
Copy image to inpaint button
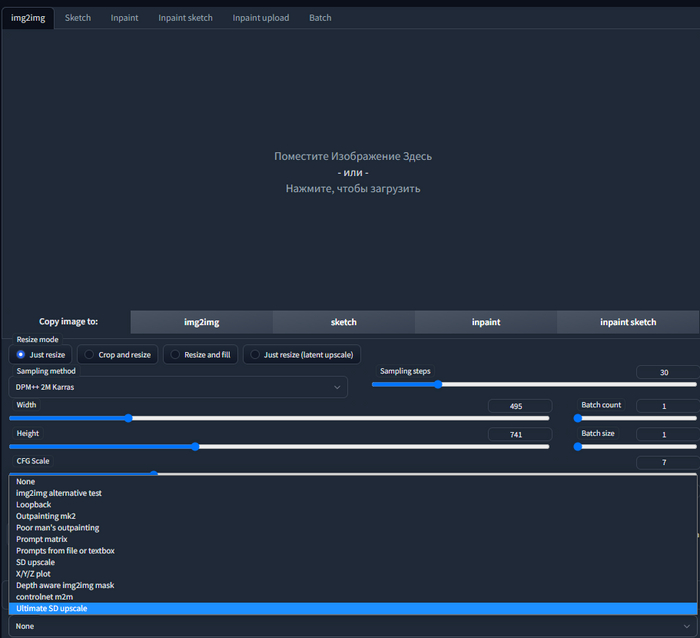[485, 322]
